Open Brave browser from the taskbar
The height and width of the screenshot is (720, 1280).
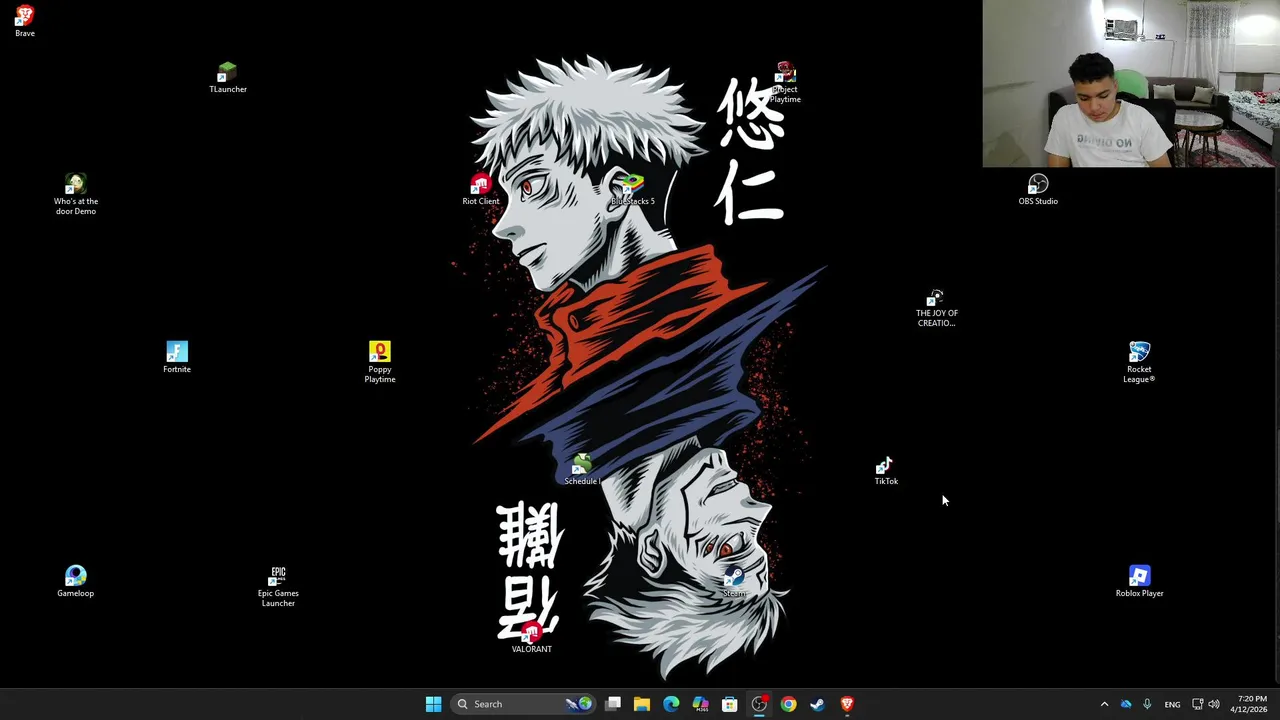[x=847, y=704]
